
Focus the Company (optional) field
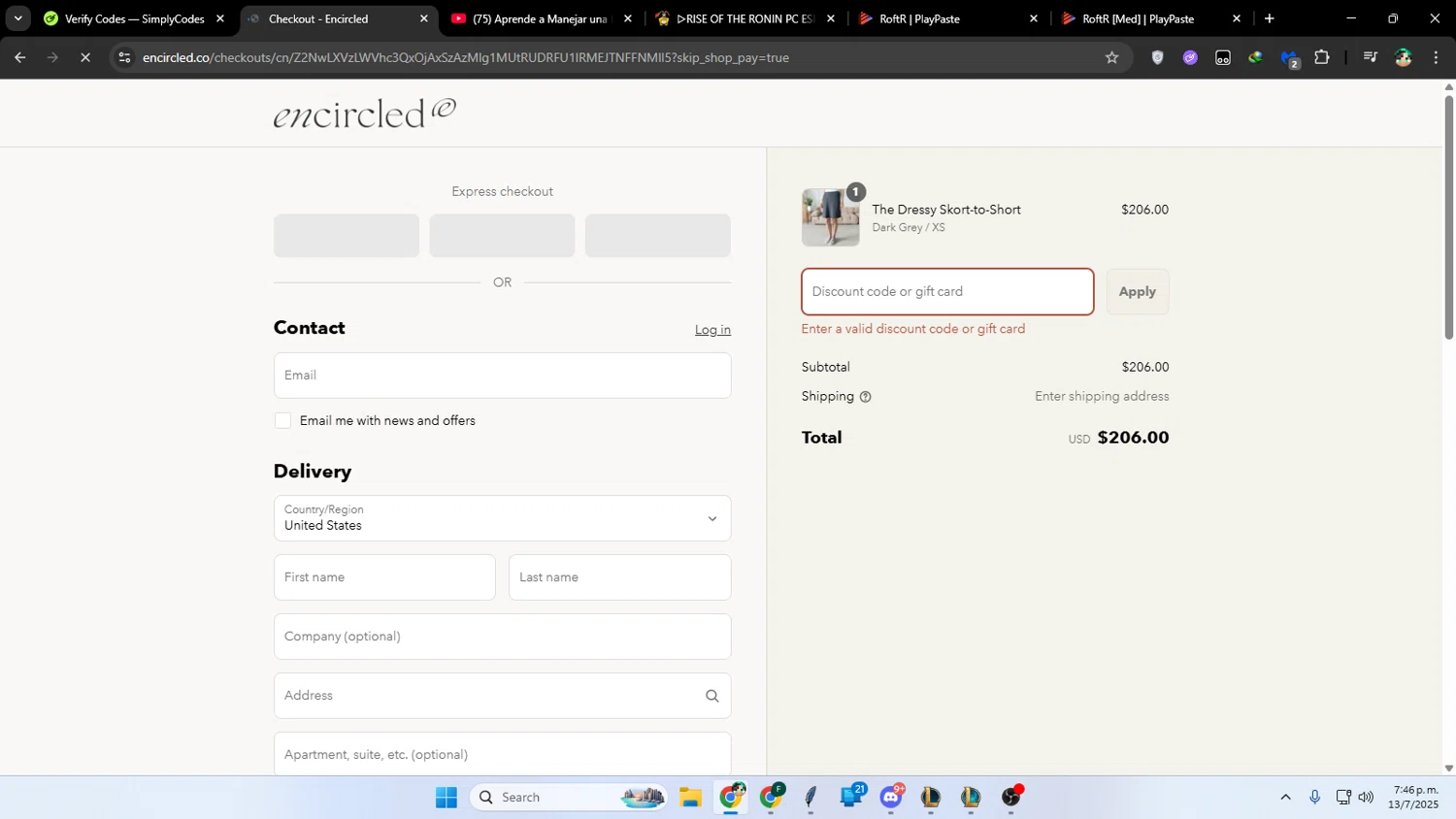(502, 637)
